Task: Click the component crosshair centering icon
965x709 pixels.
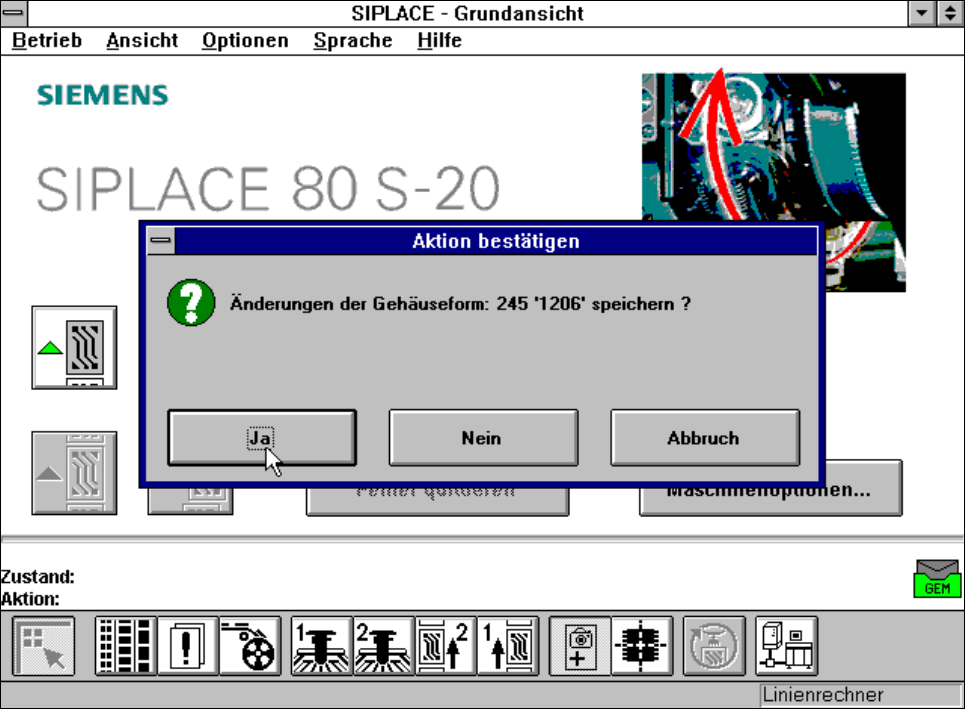Action: click(642, 646)
